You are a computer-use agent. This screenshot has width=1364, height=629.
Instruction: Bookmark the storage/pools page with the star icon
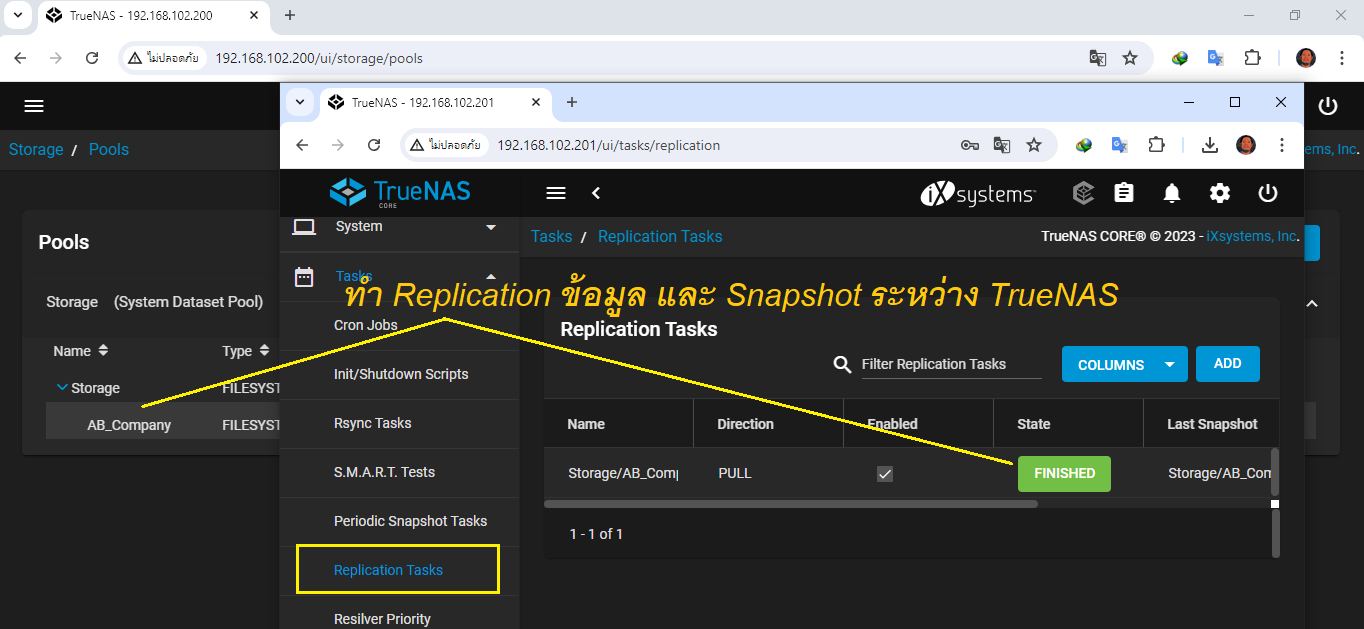[x=1130, y=58]
